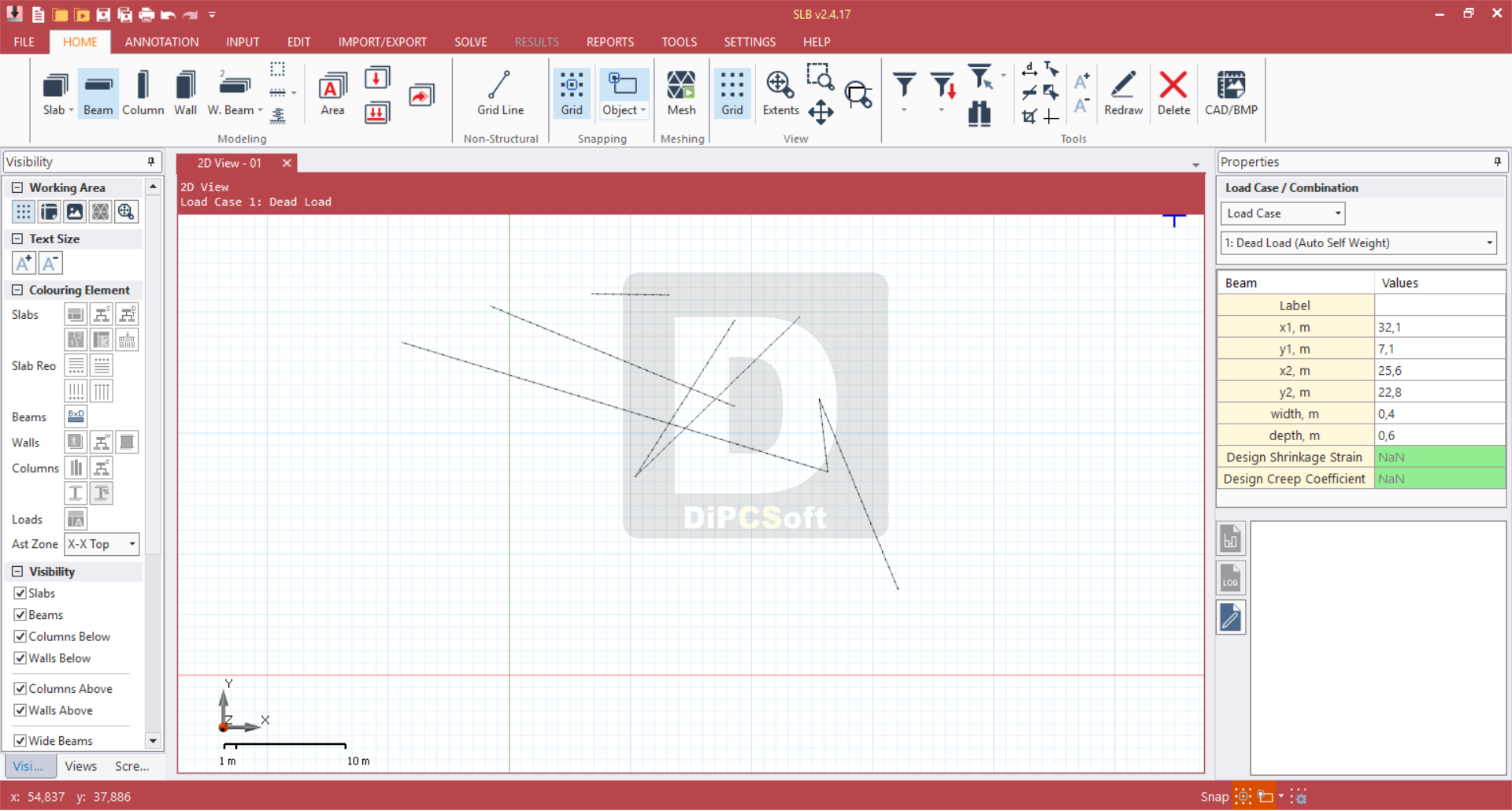
Task: Click Zoom Extents icon
Action: [x=780, y=93]
